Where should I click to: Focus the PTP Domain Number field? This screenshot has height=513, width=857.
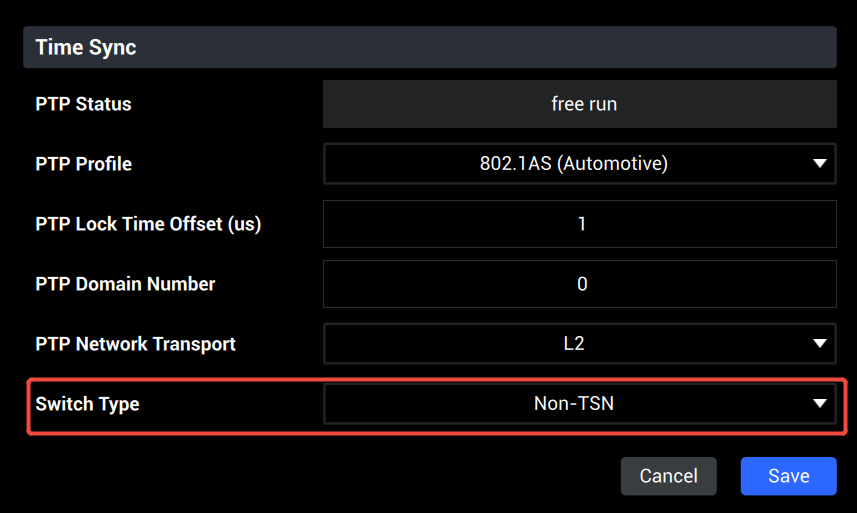click(x=579, y=284)
